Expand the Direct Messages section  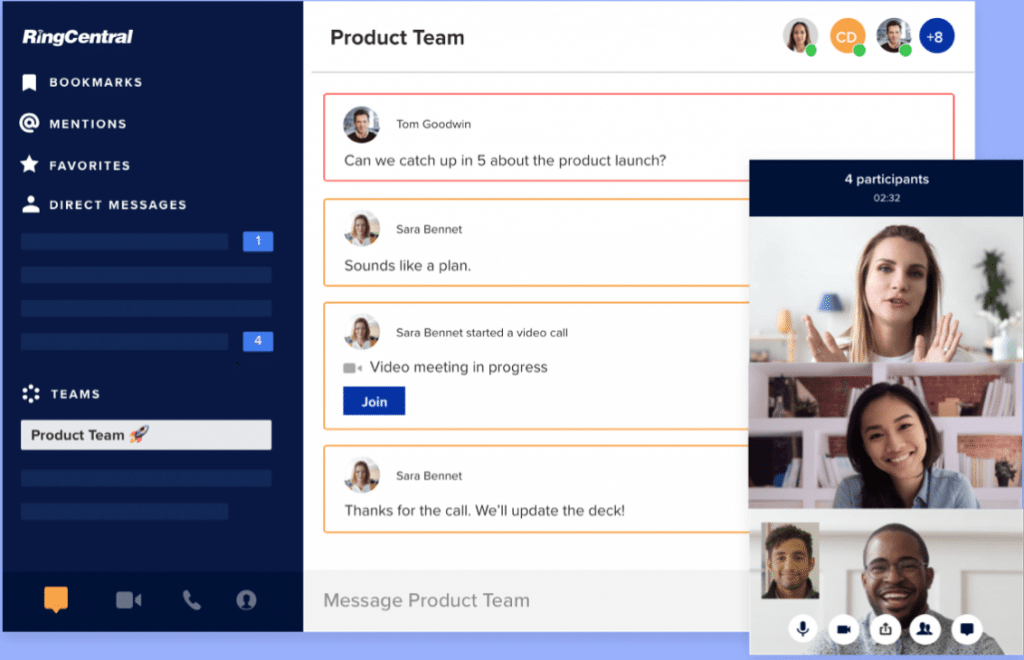click(117, 205)
